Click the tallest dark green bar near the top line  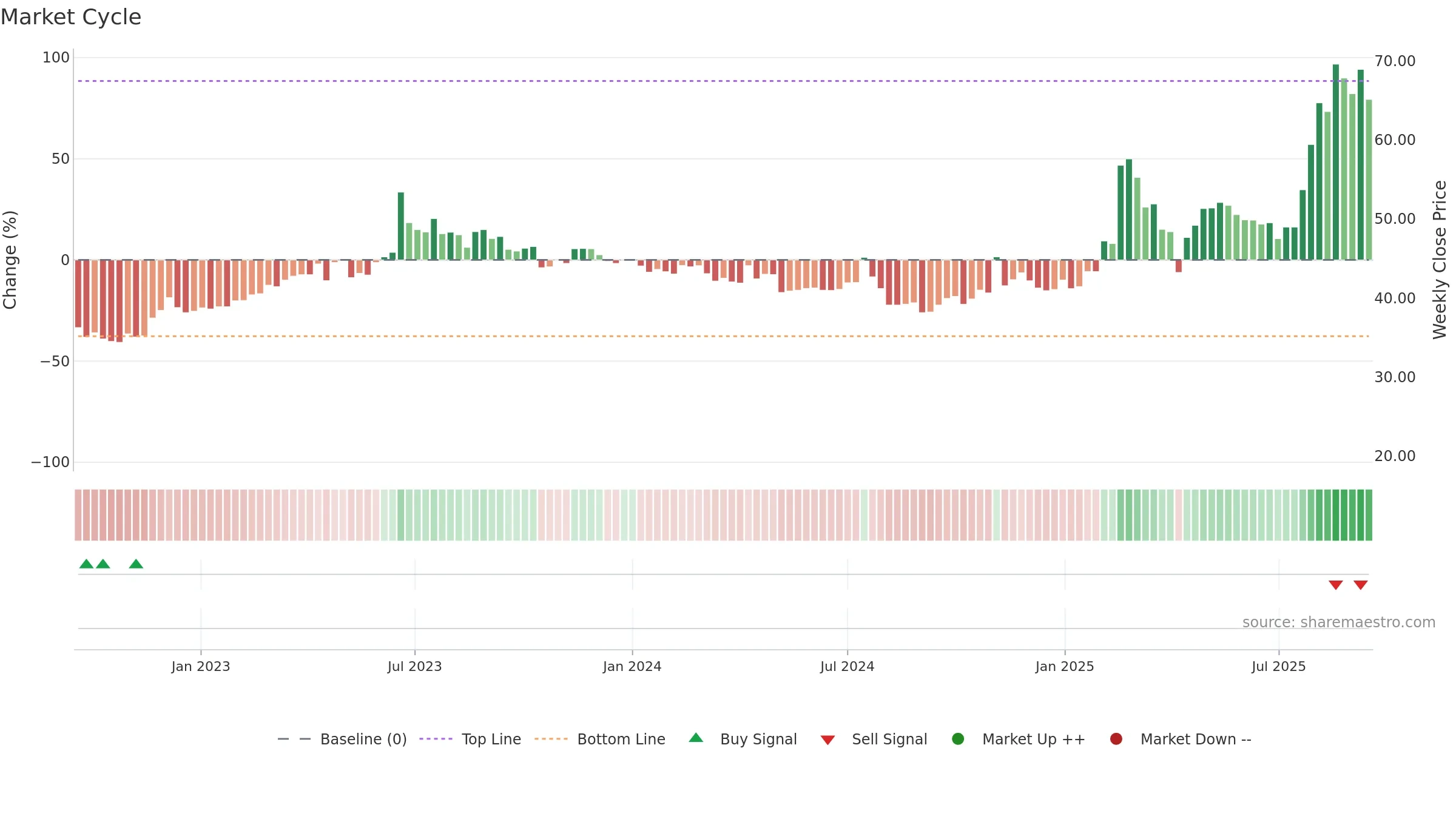(1336, 162)
